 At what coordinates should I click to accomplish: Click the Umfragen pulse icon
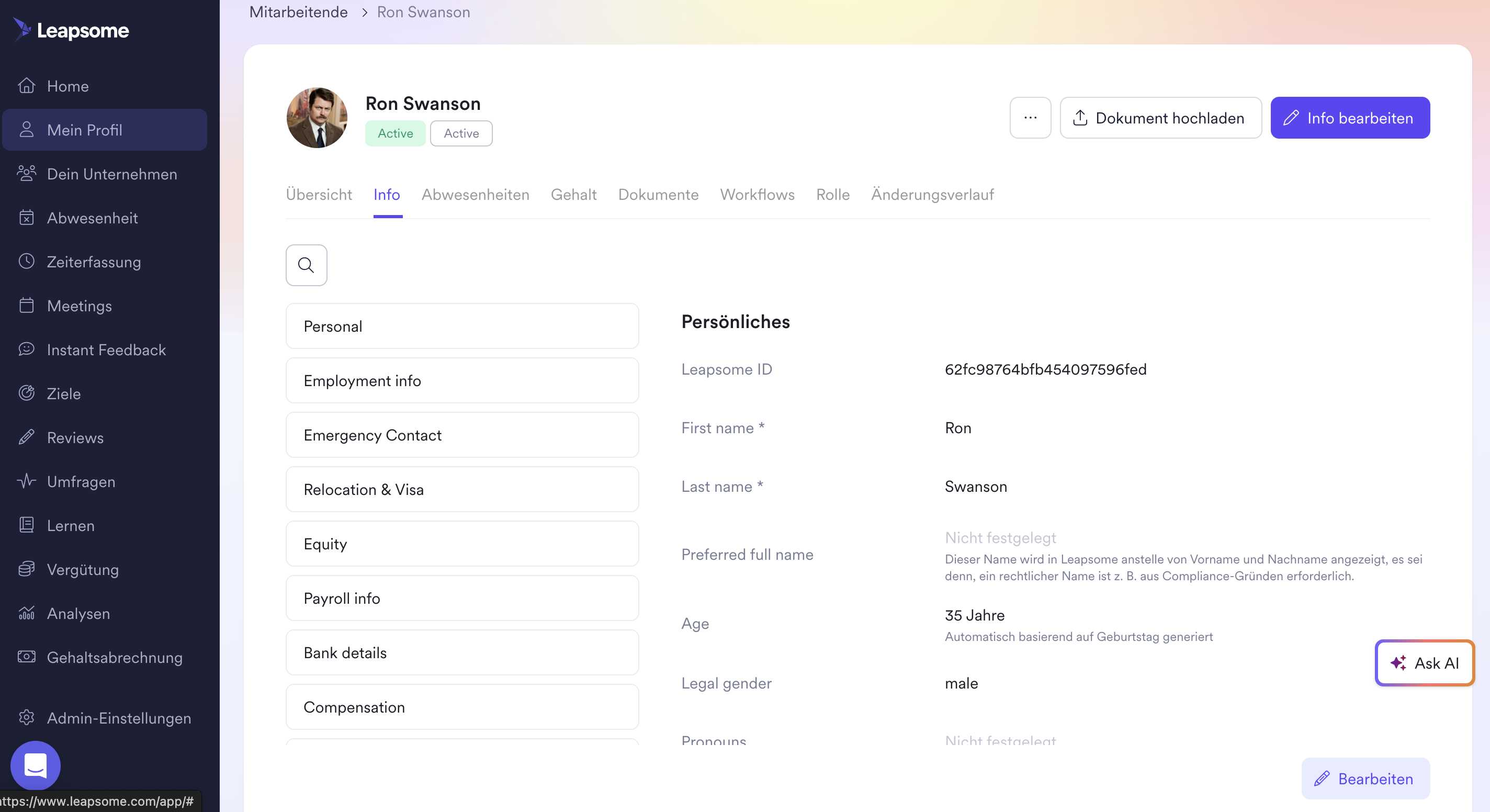[27, 481]
